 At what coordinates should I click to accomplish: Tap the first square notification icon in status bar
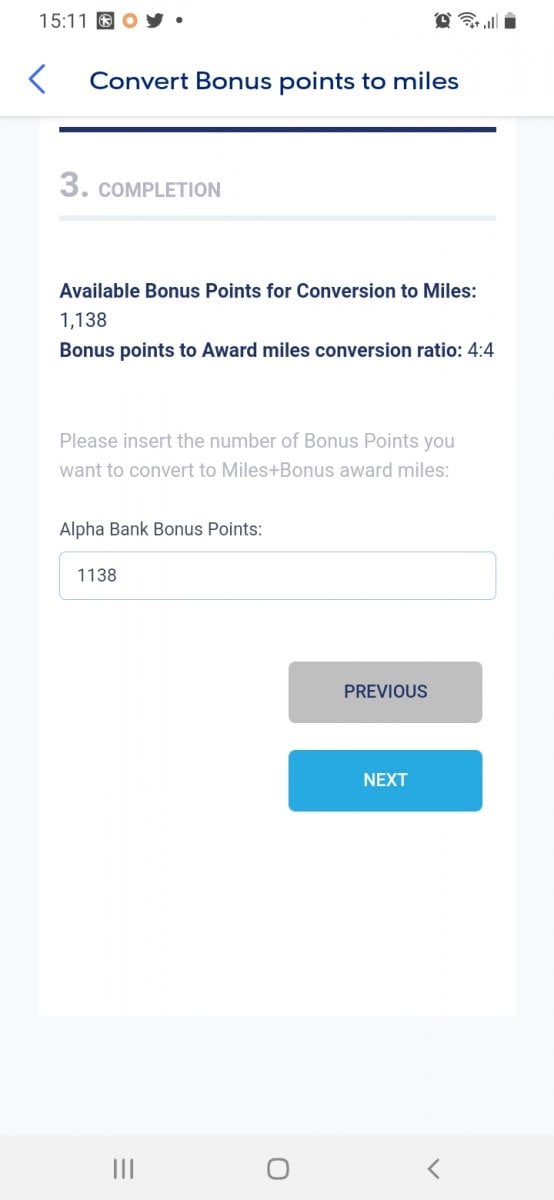coord(106,20)
